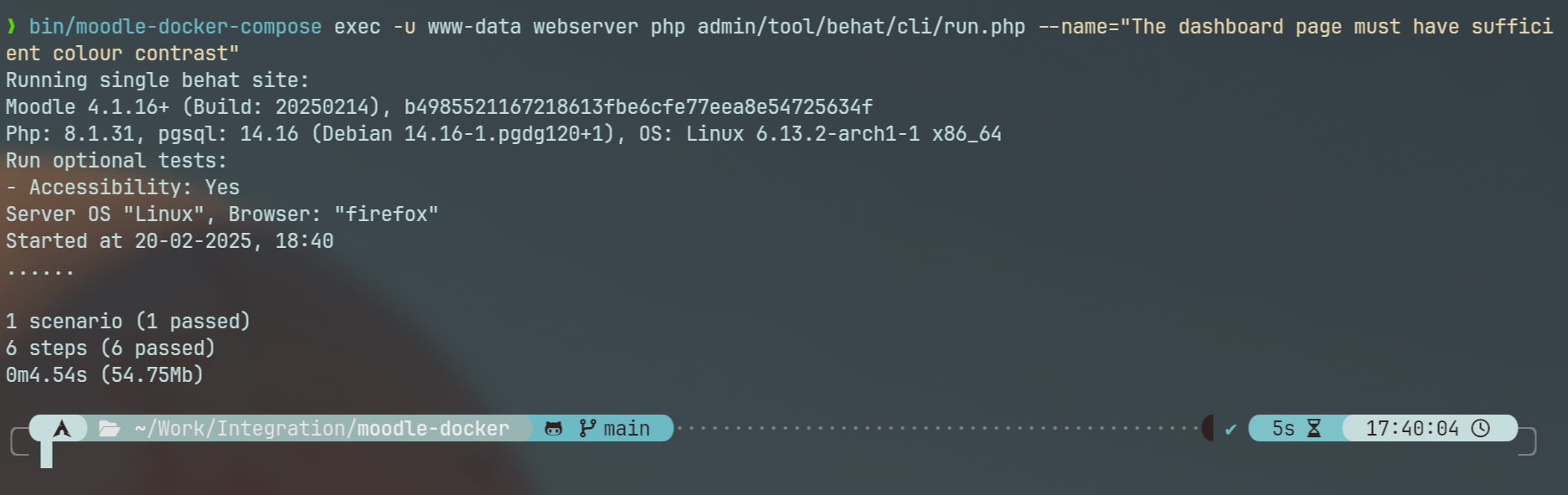Click the "6 steps (6 passed)" result
Screen dimensions: 1568x495
pos(111,348)
